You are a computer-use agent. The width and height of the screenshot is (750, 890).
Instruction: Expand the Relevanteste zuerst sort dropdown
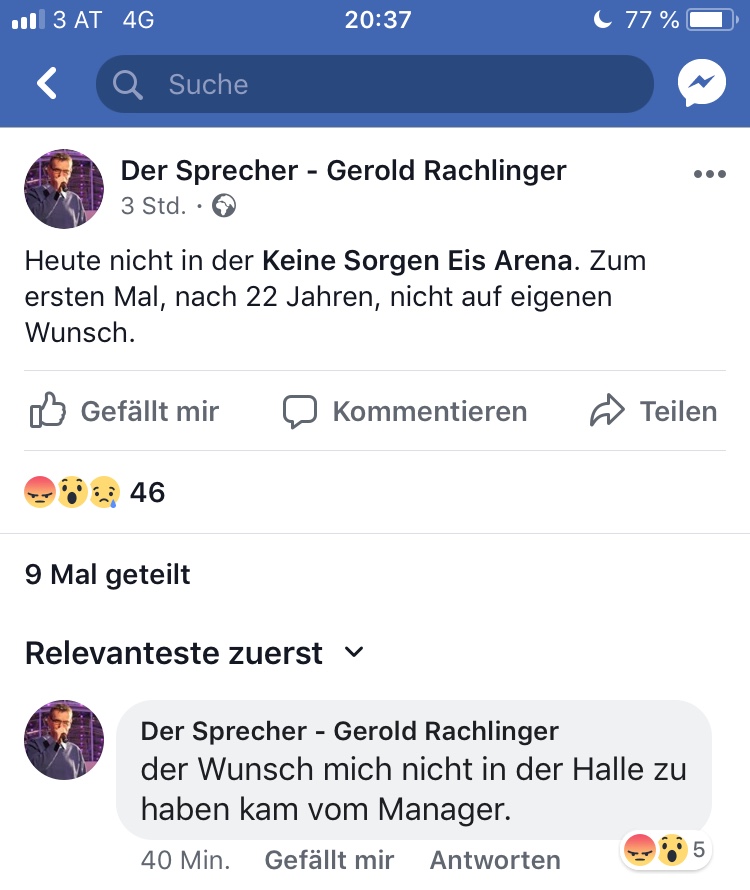(354, 653)
